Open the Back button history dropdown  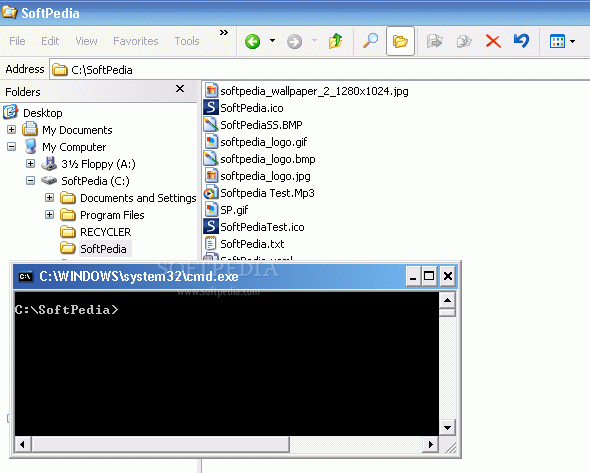tap(272, 41)
